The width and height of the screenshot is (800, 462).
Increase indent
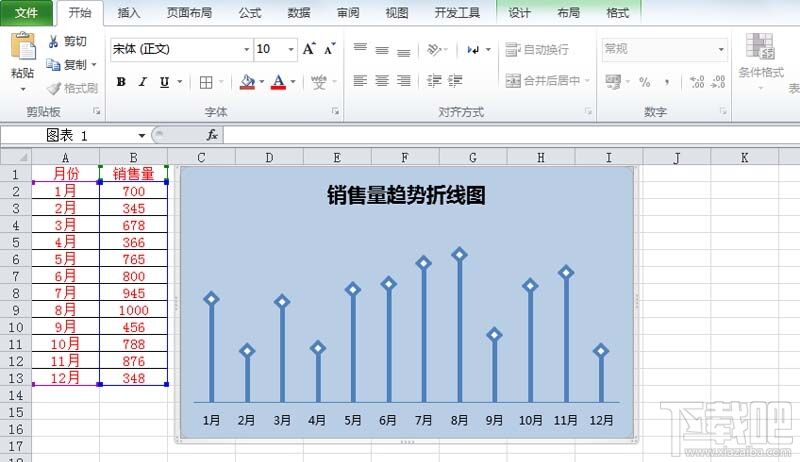coord(455,81)
